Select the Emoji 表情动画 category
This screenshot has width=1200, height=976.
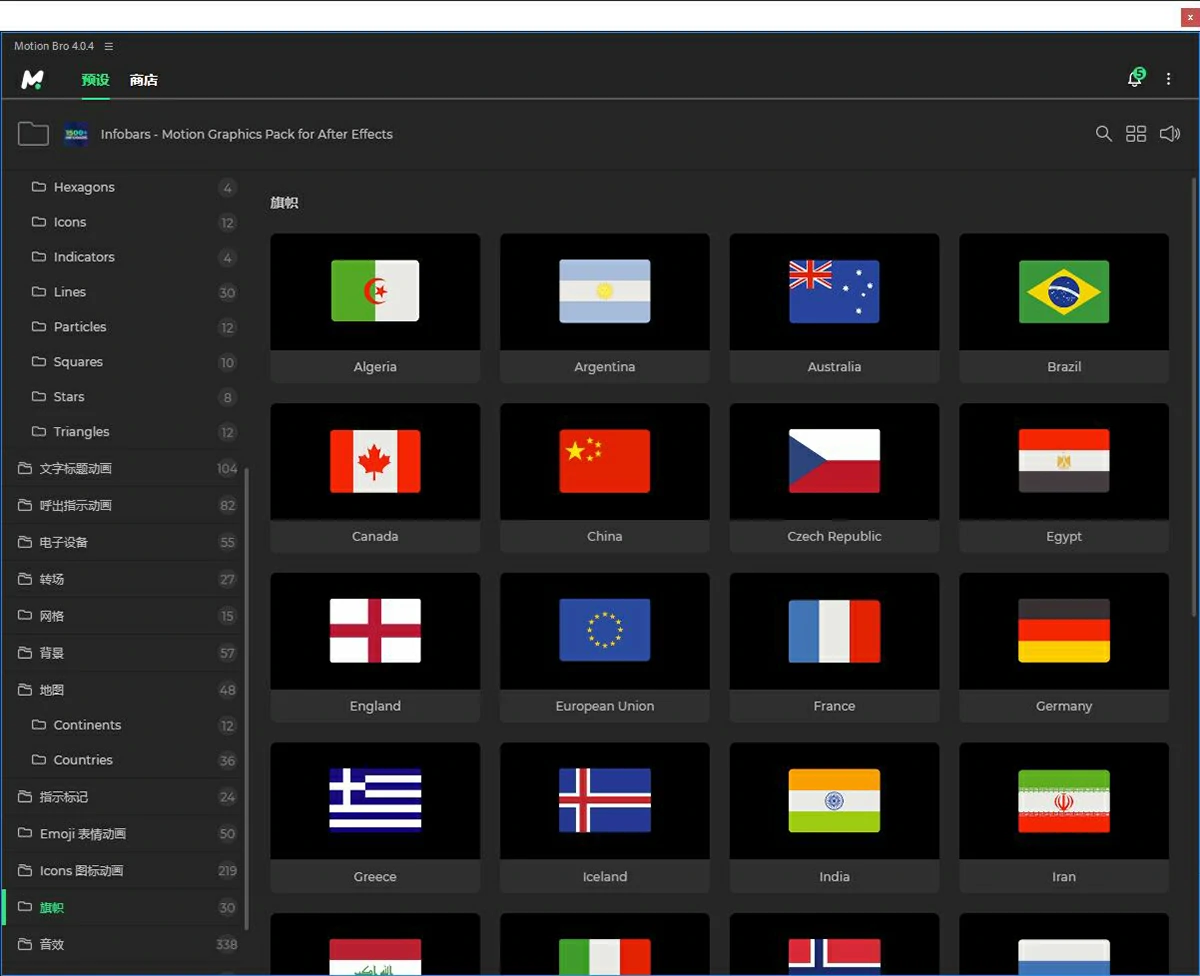[x=124, y=834]
